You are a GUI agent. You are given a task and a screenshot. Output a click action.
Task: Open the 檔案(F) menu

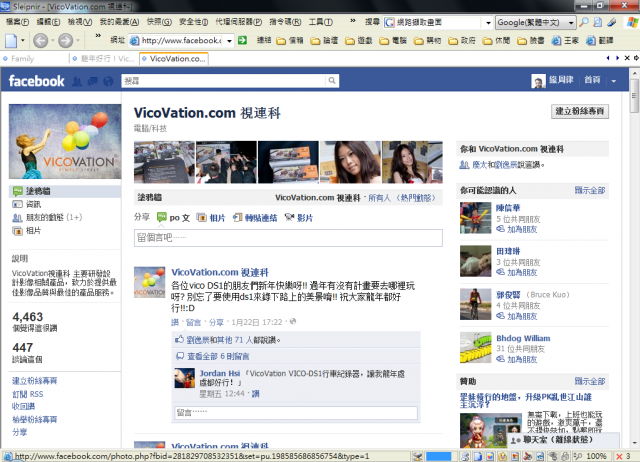click(x=17, y=22)
